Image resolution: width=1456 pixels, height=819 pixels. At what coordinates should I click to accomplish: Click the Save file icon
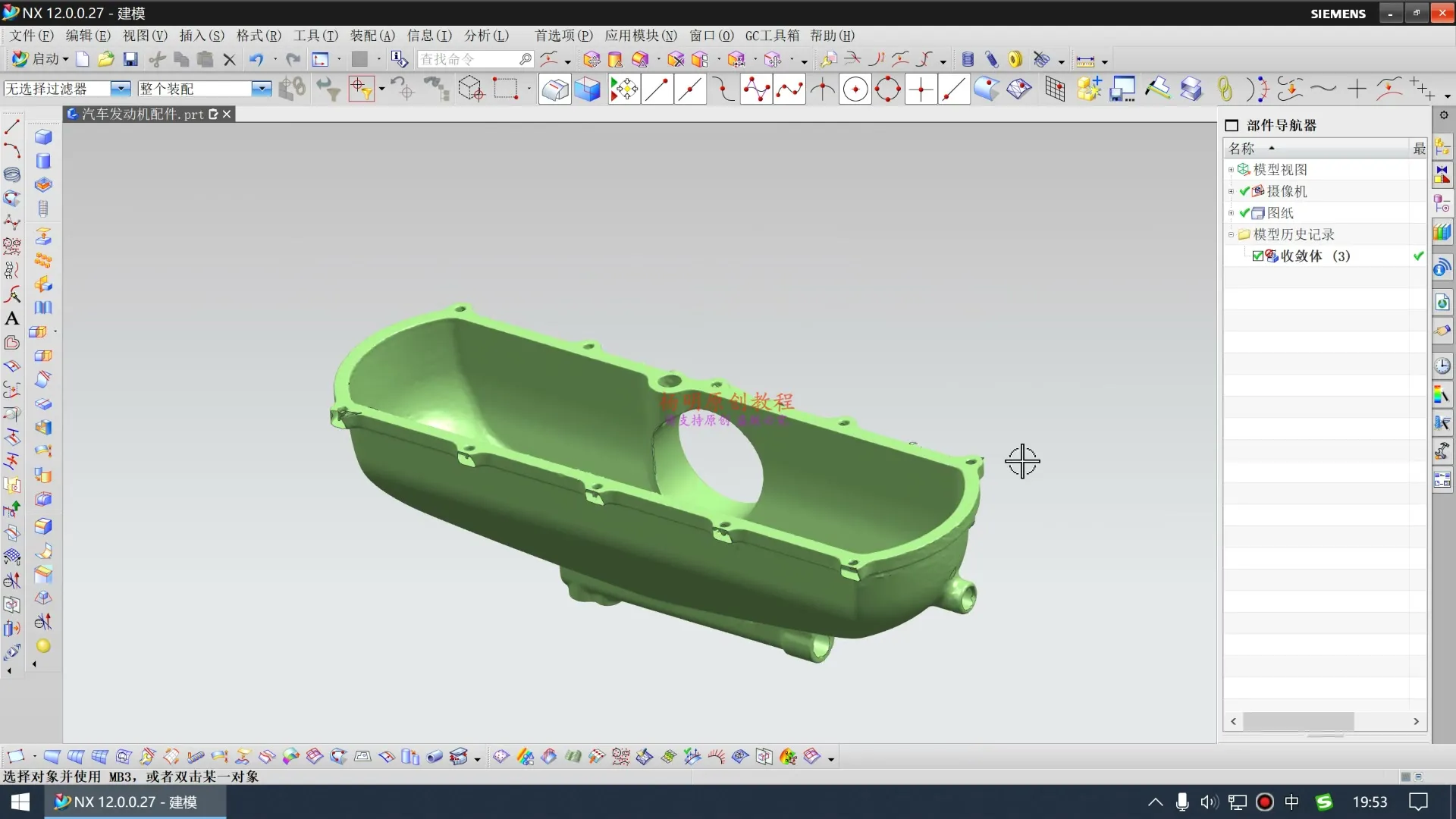[x=130, y=59]
